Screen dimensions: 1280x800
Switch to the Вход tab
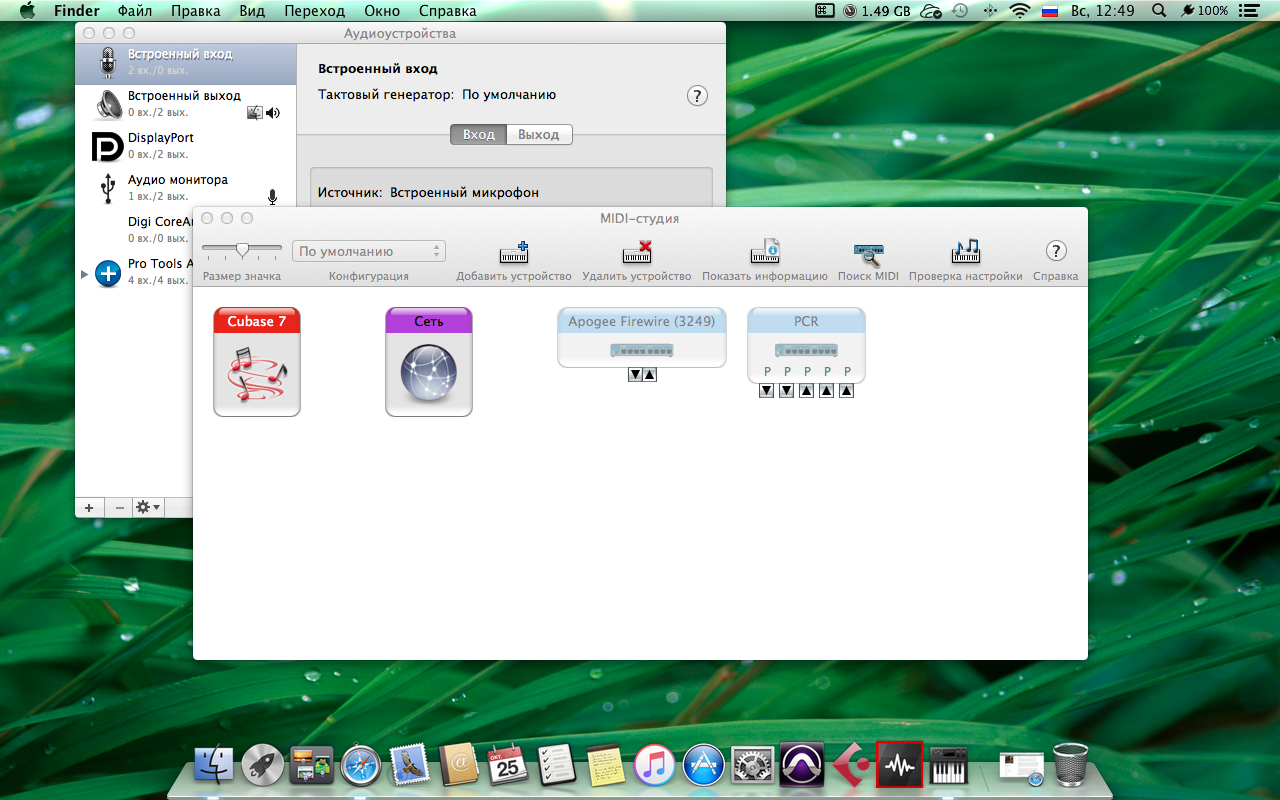tap(478, 134)
